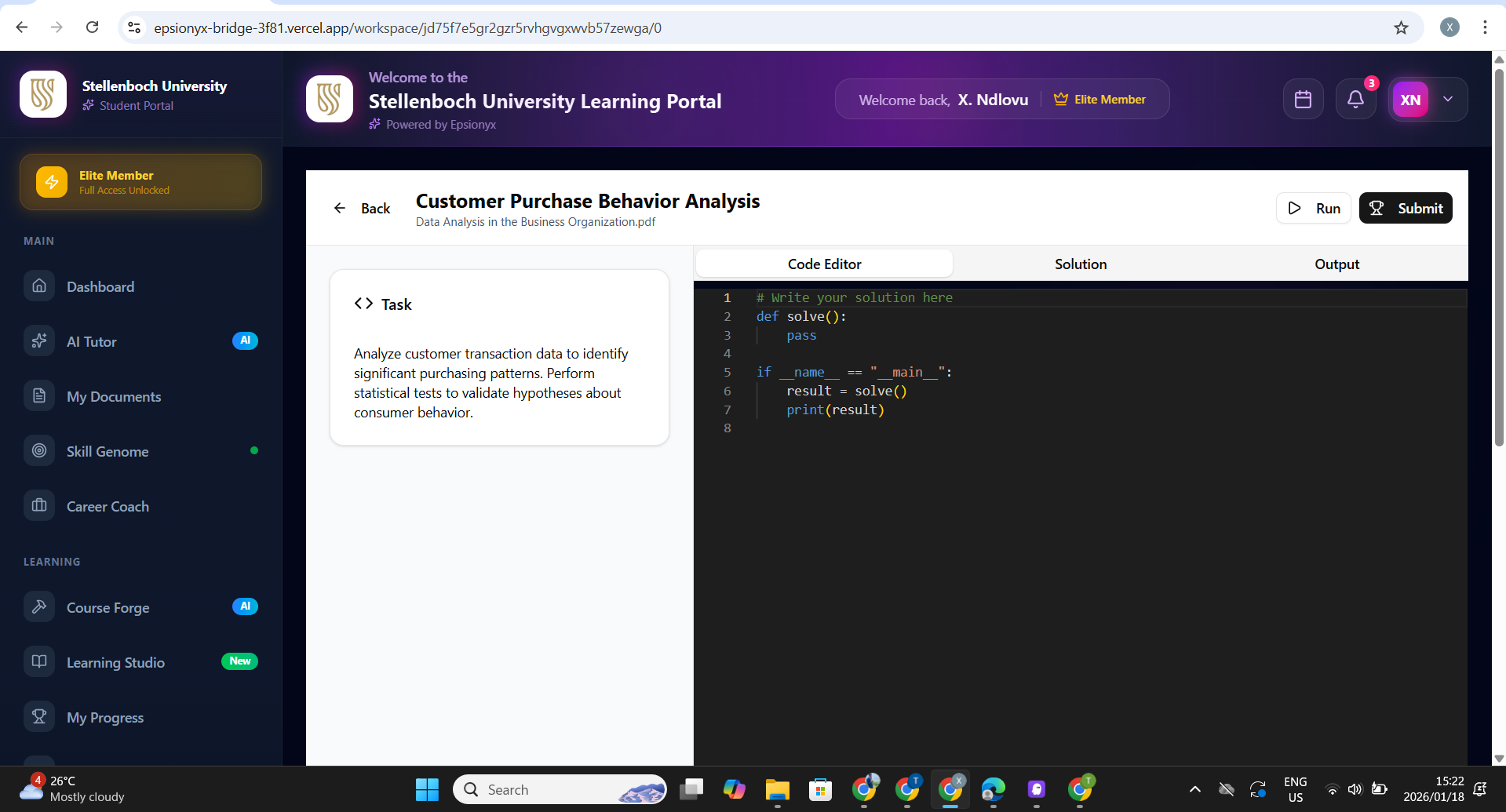Open the volume control in the tray
Screen dimensions: 1506x812
[1355, 789]
